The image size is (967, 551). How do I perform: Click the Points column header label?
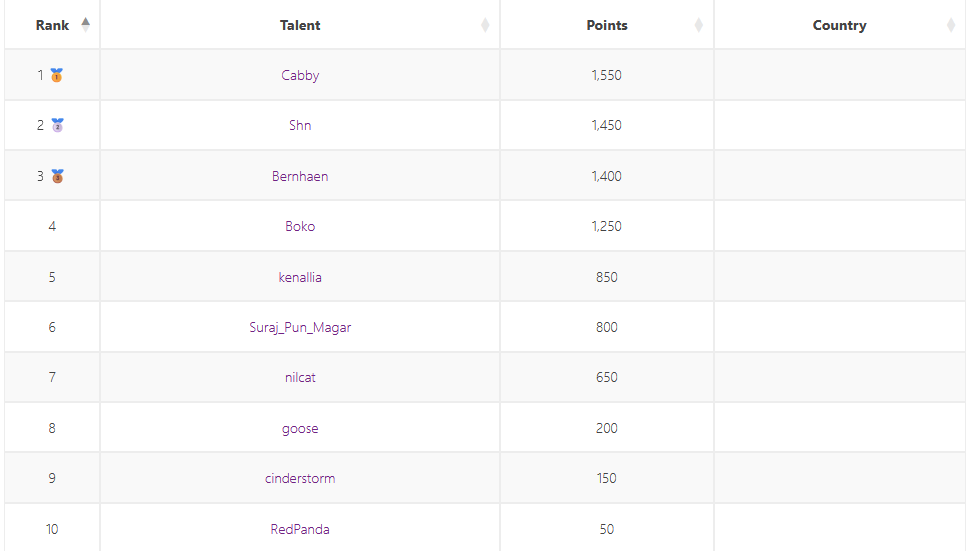coord(607,25)
